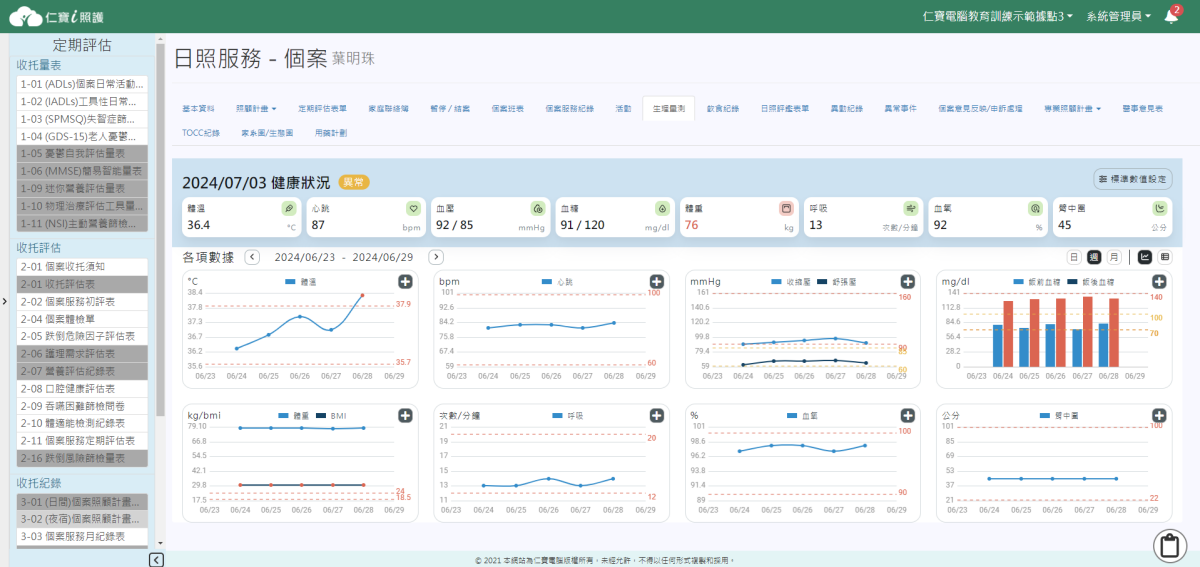
Task: Open the notification bell icon
Action: tap(1170, 16)
